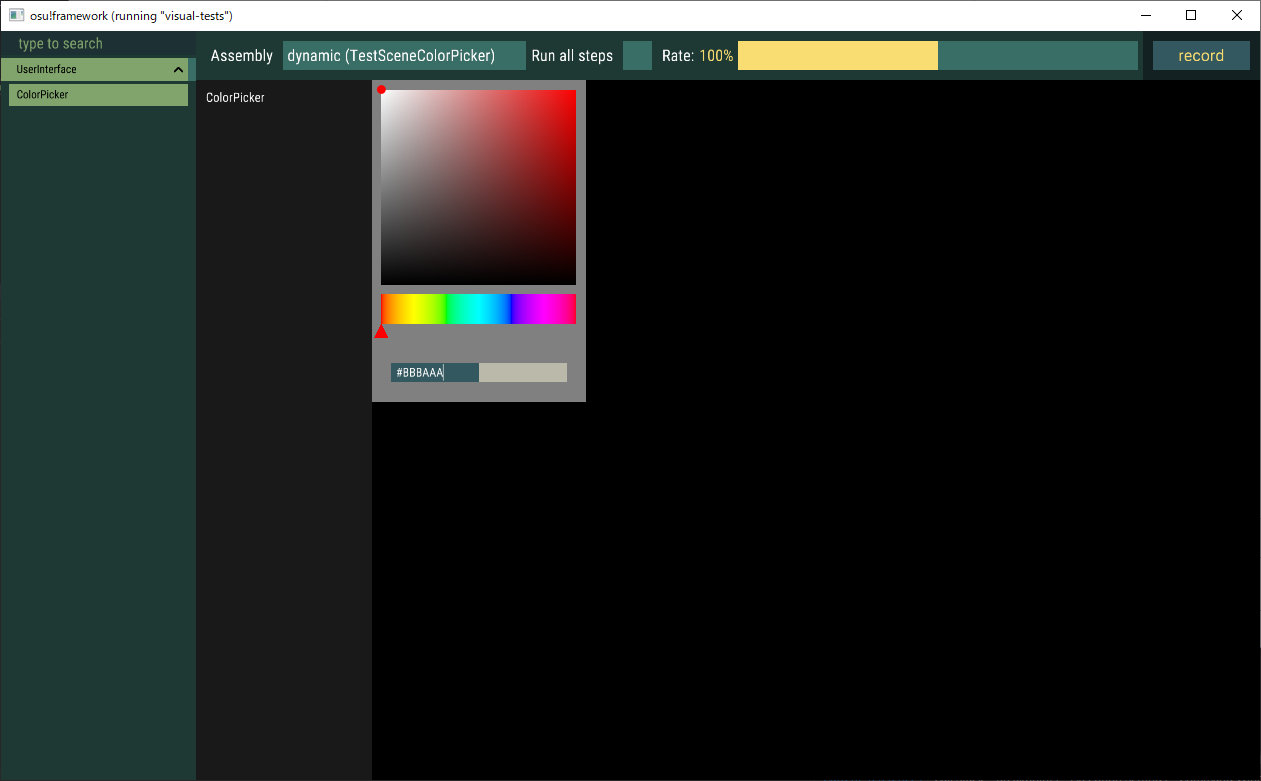Adjust the yellow Rate slider

click(837, 55)
